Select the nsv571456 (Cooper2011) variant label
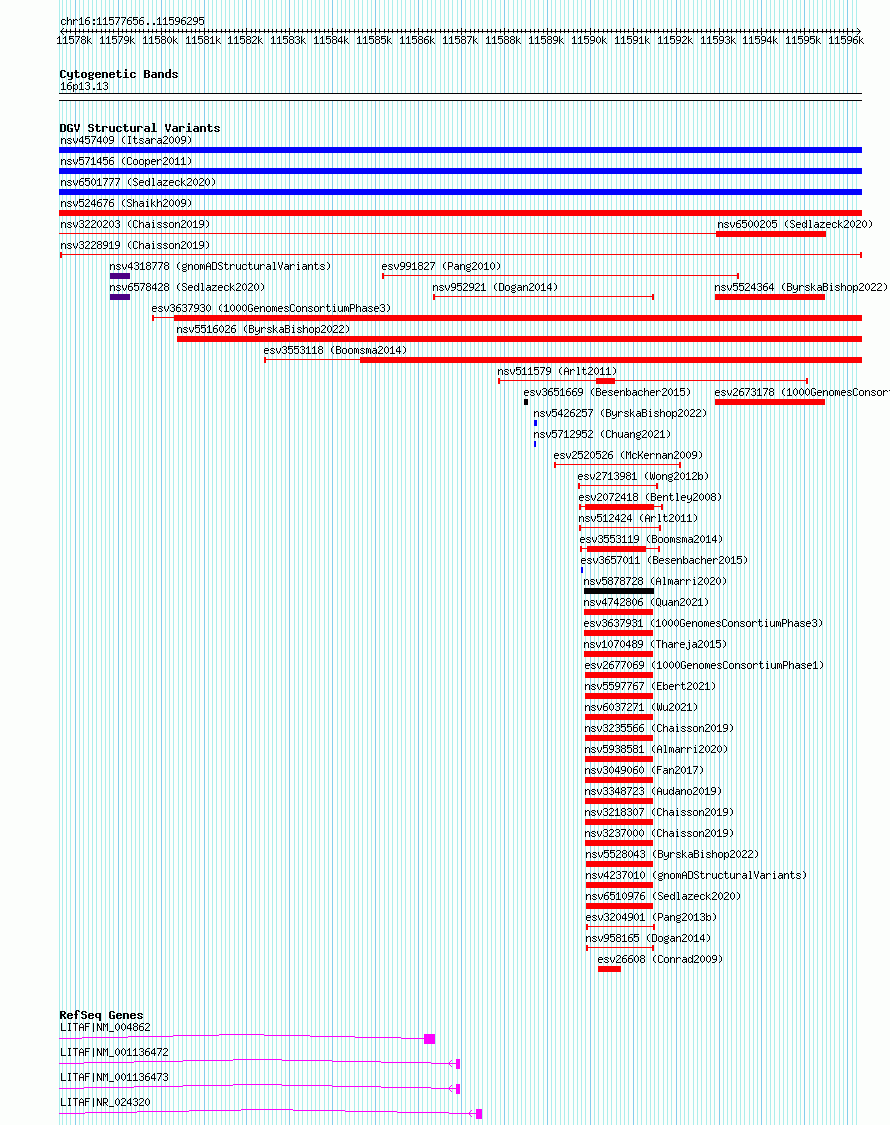The height and width of the screenshot is (1125, 890). click(126, 161)
